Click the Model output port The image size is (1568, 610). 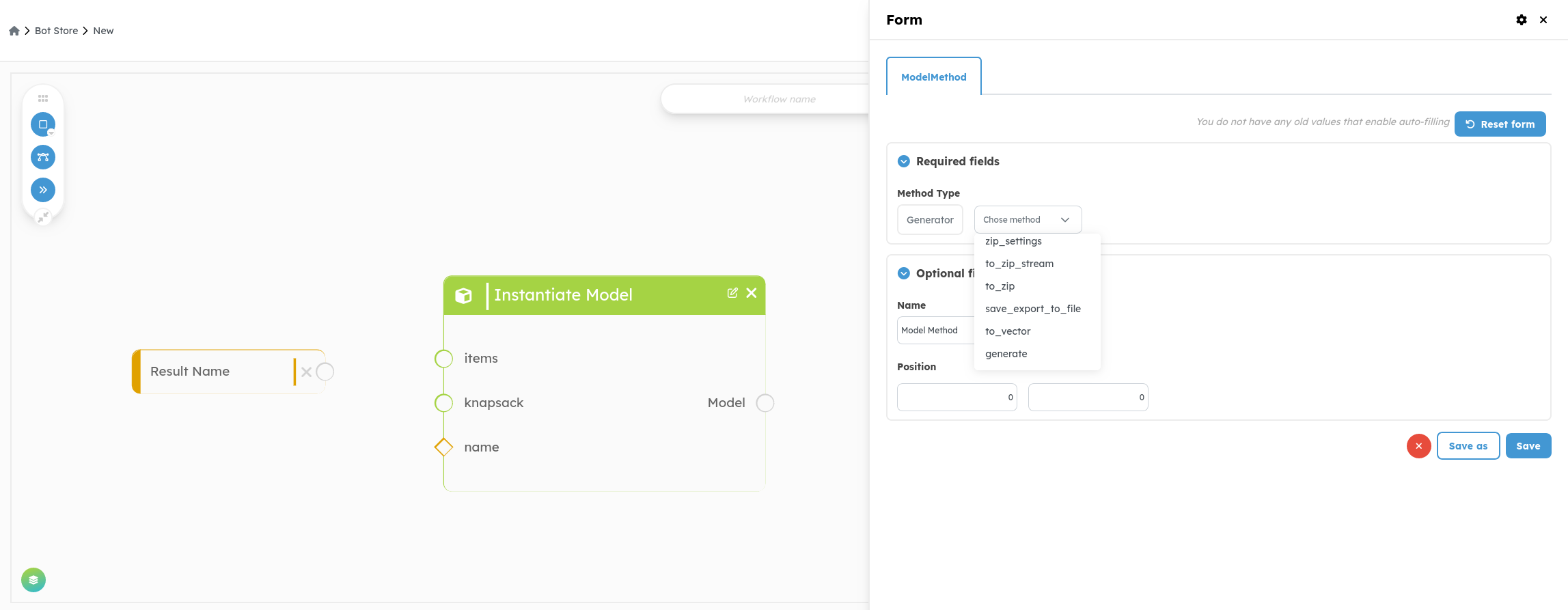765,403
